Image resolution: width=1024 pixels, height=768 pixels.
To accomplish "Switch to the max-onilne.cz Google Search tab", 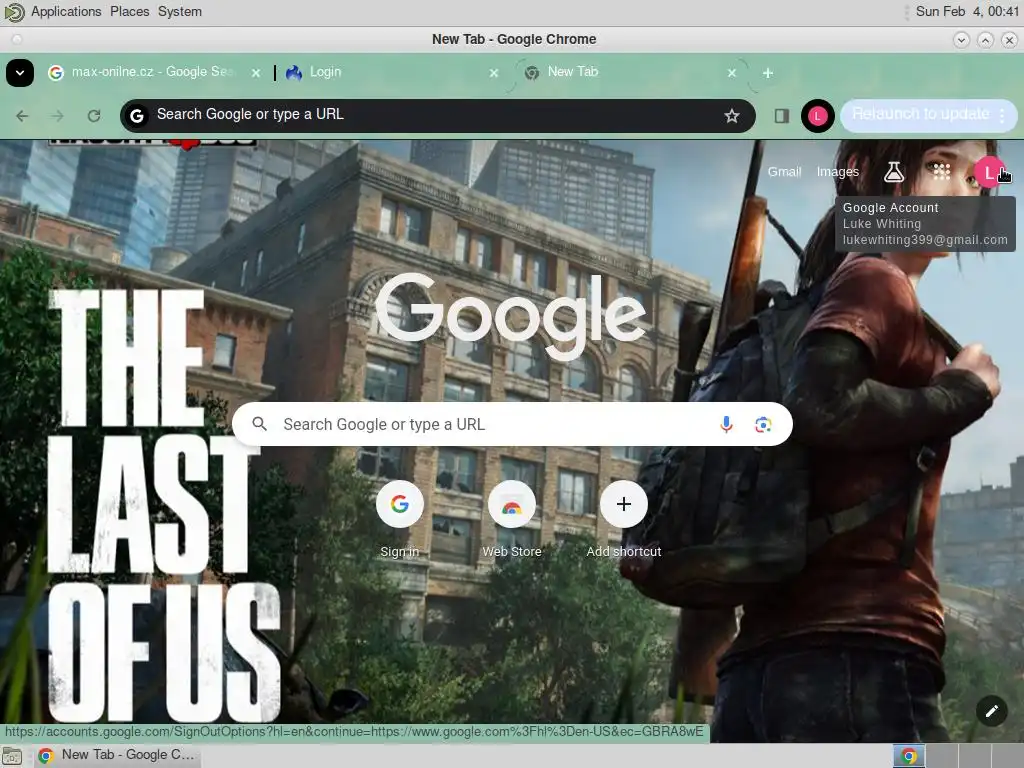I will tap(154, 72).
